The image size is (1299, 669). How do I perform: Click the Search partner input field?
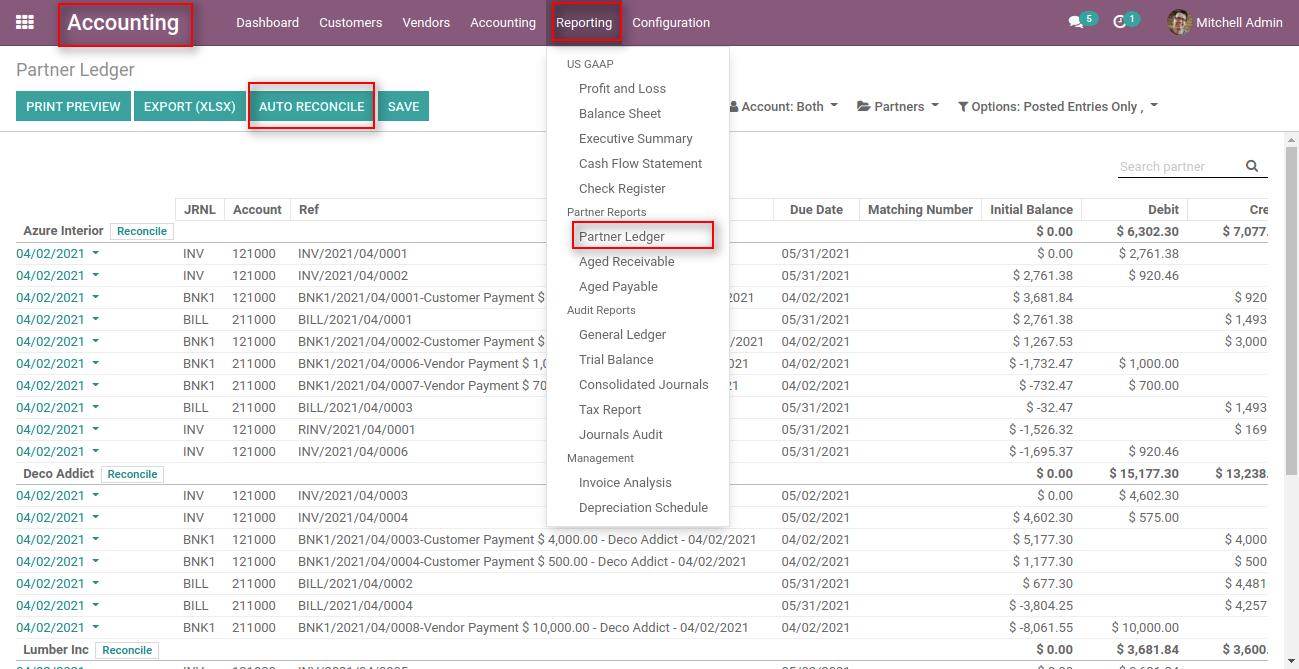point(1180,167)
